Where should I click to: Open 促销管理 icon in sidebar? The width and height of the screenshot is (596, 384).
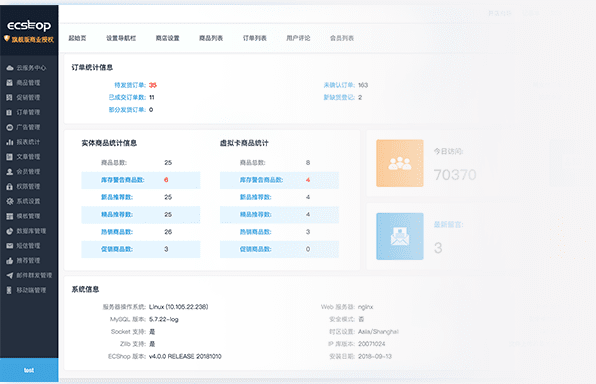pos(10,97)
